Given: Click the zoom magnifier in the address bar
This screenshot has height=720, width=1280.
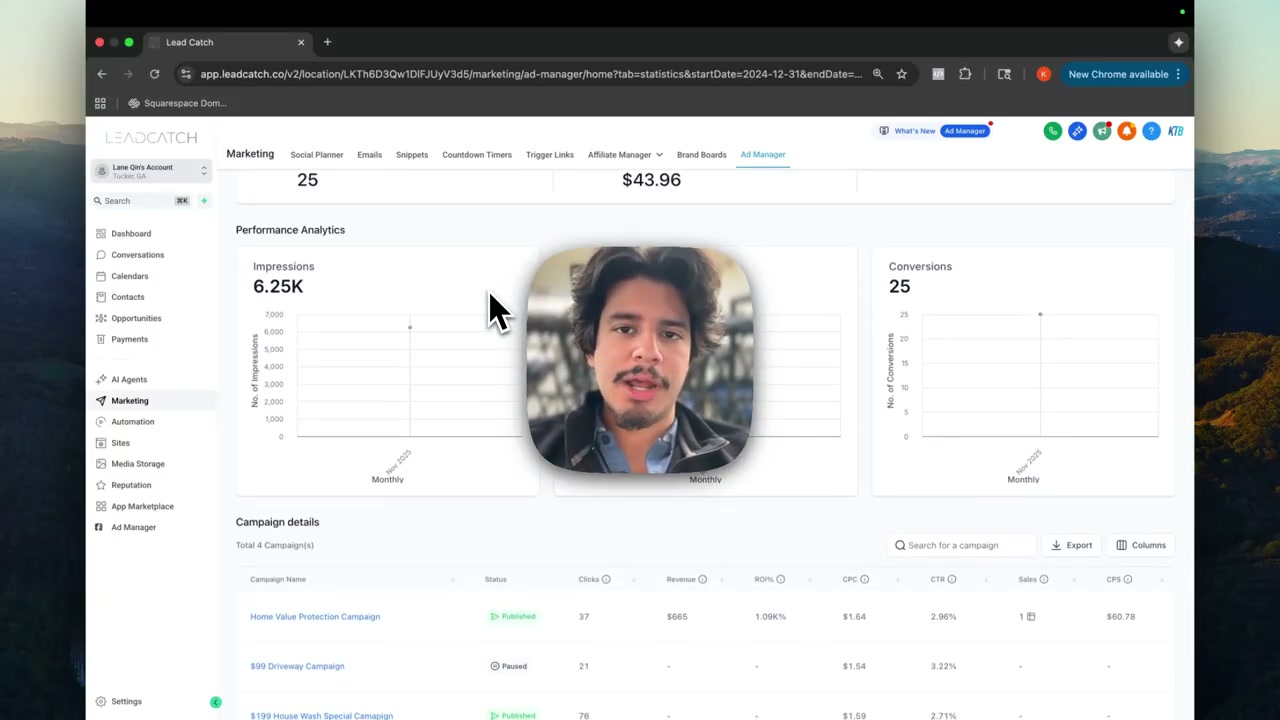Looking at the screenshot, I should (x=877, y=74).
